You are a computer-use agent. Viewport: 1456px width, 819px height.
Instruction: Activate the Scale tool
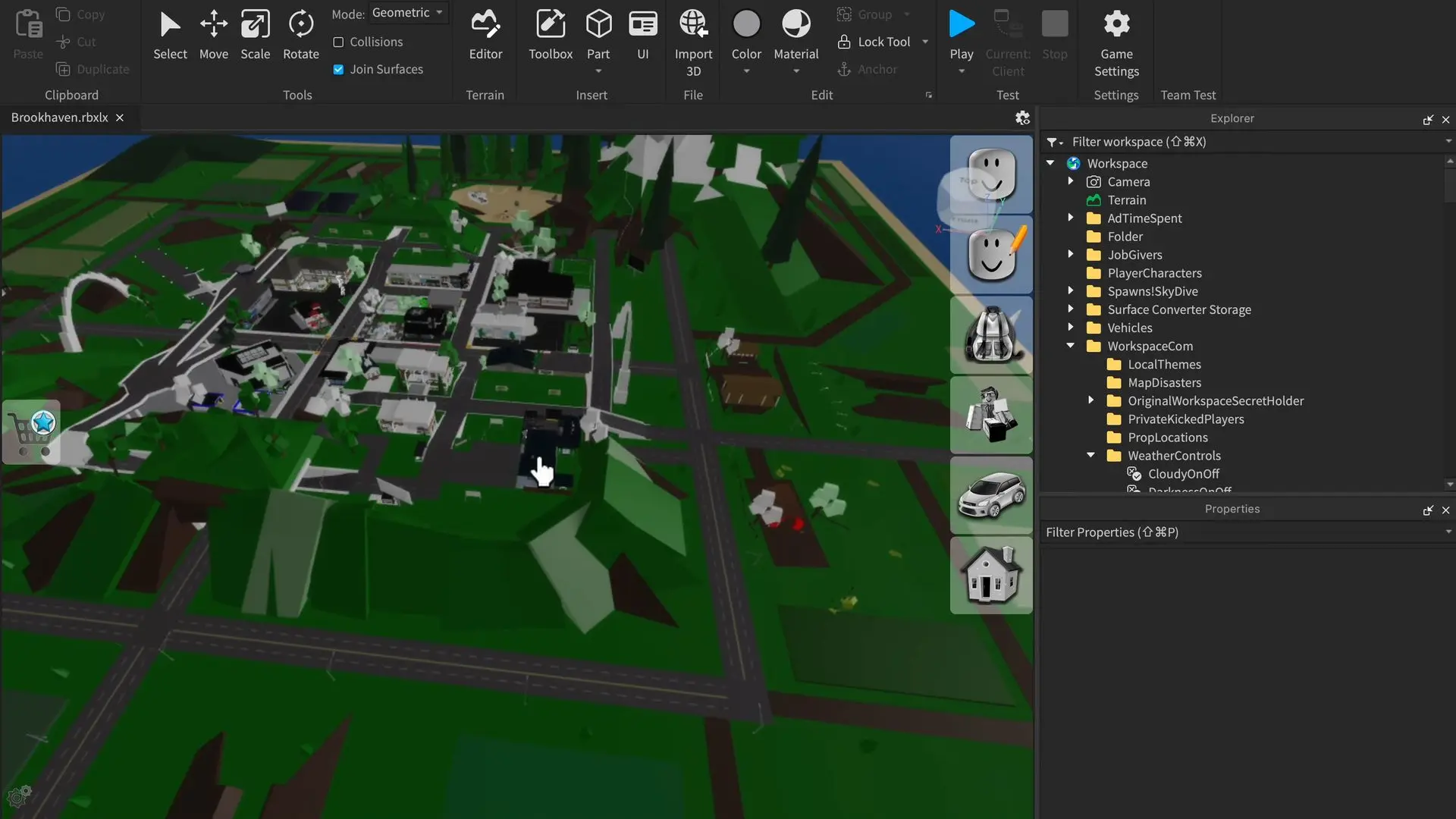256,35
